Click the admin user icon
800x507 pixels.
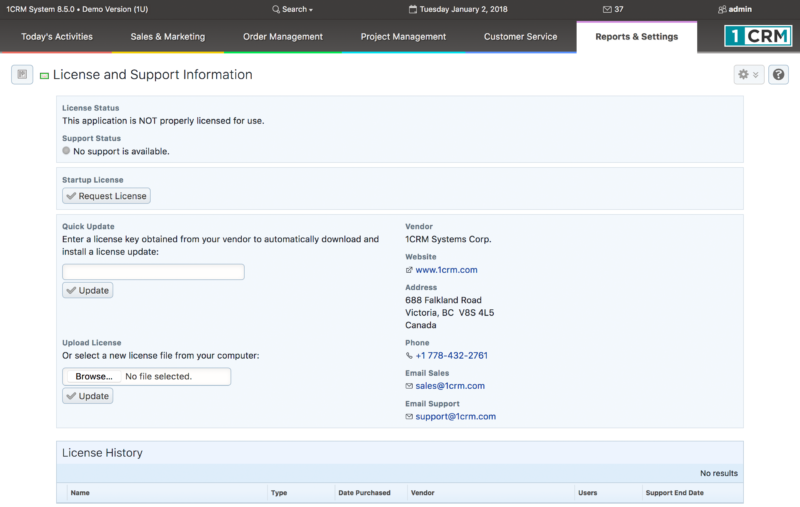coord(722,9)
